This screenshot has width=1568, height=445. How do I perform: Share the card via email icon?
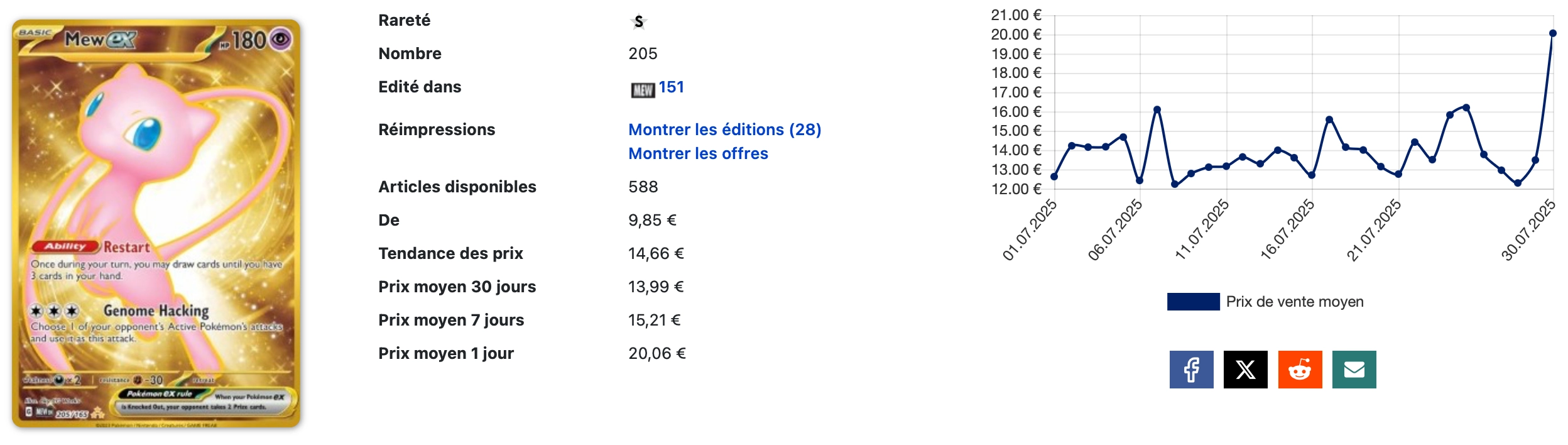(x=1354, y=370)
